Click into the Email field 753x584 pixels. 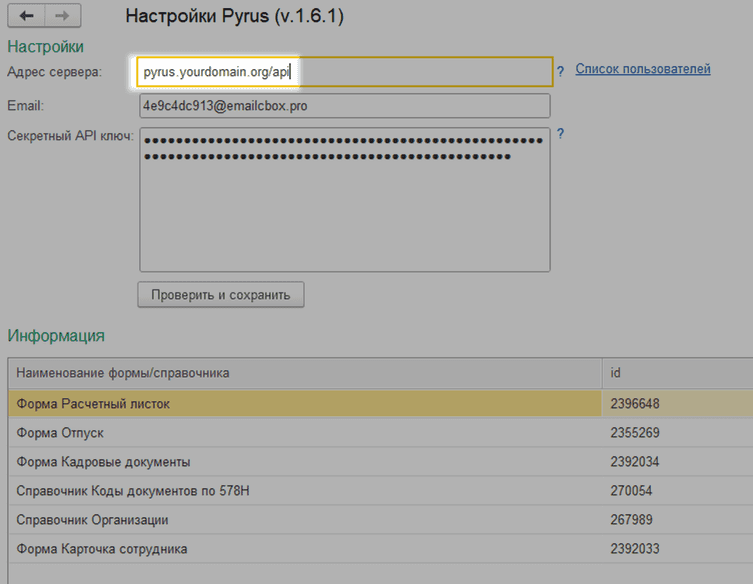pos(344,105)
